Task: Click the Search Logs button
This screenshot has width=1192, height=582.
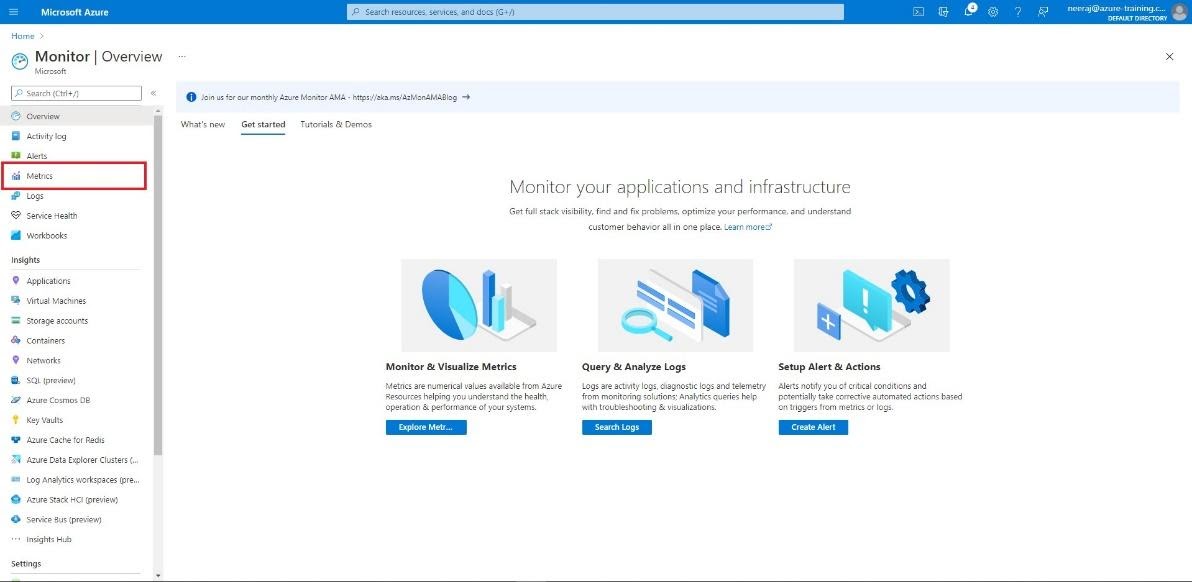Action: tap(617, 427)
